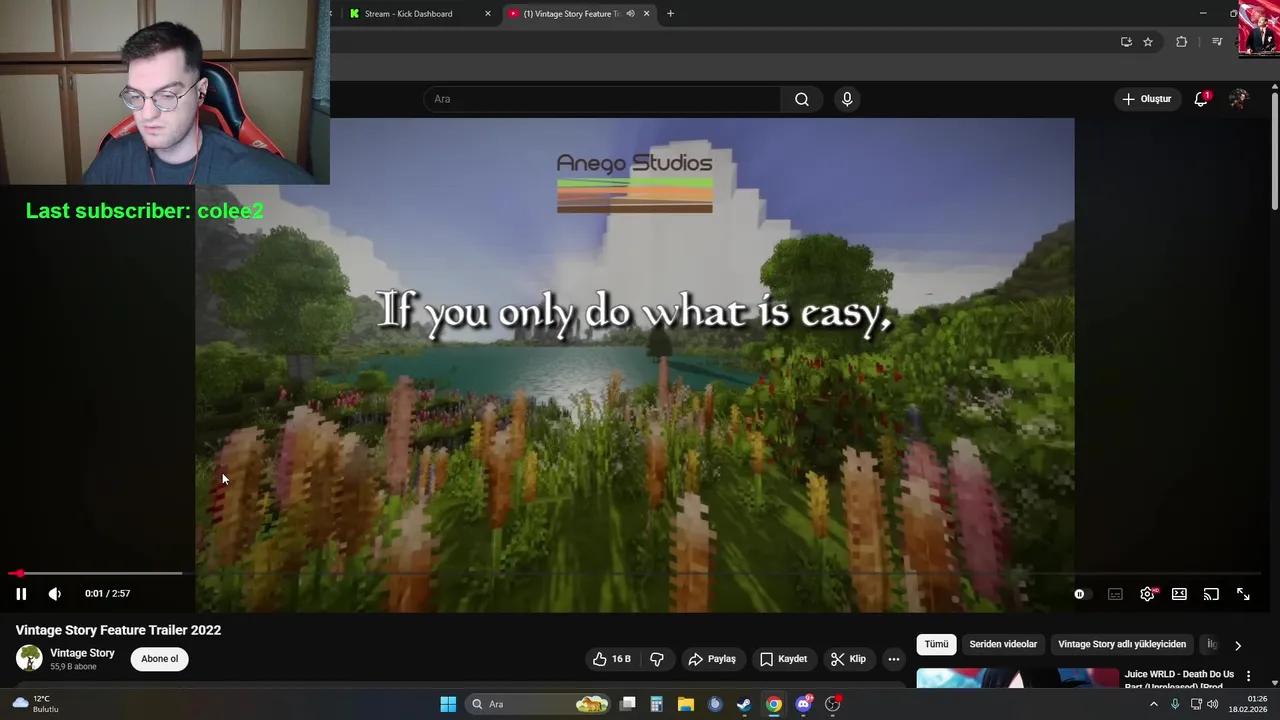Open OBS Studio from the taskbar
The width and height of the screenshot is (1280, 720).
pyautogui.click(x=833, y=704)
